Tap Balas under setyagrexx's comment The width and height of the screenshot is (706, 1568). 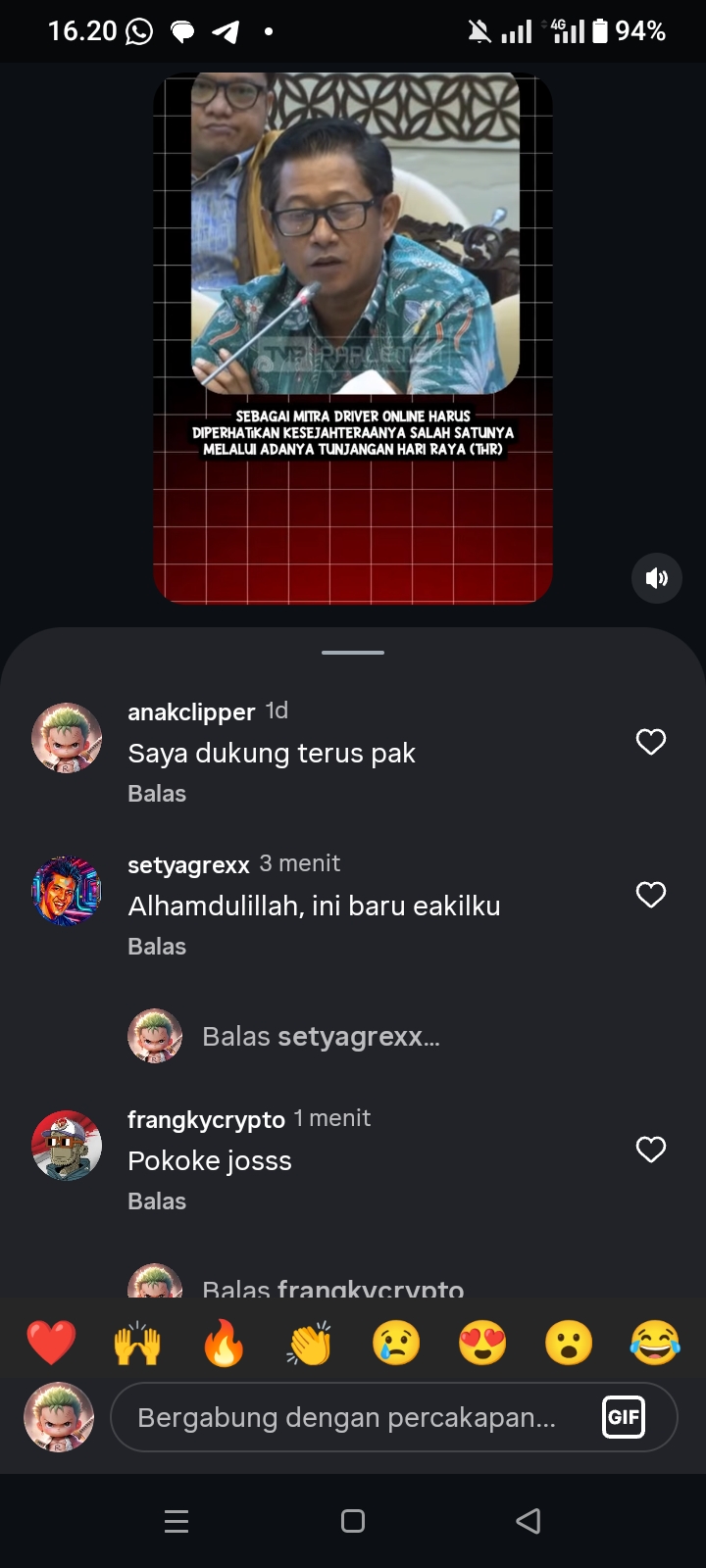pyautogui.click(x=157, y=947)
